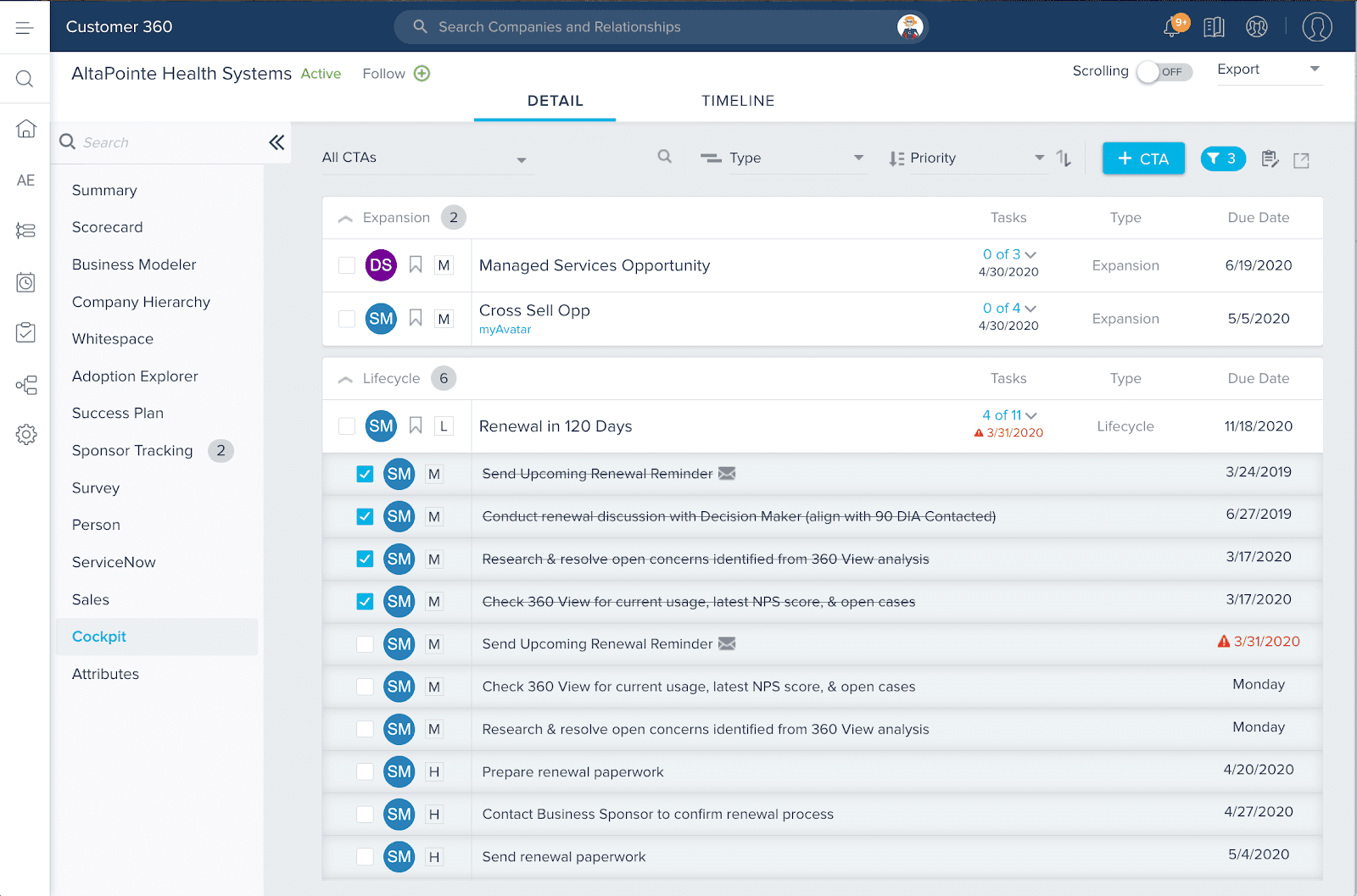Screen dimensions: 1357x896
Task: Select the Managed Services Opportunity checkbox
Action: coord(347,265)
